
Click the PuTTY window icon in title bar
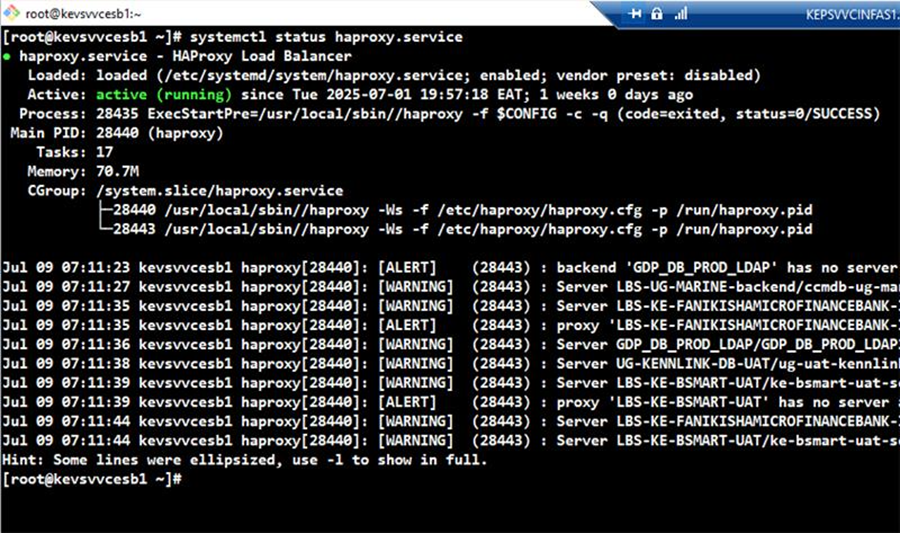11,13
